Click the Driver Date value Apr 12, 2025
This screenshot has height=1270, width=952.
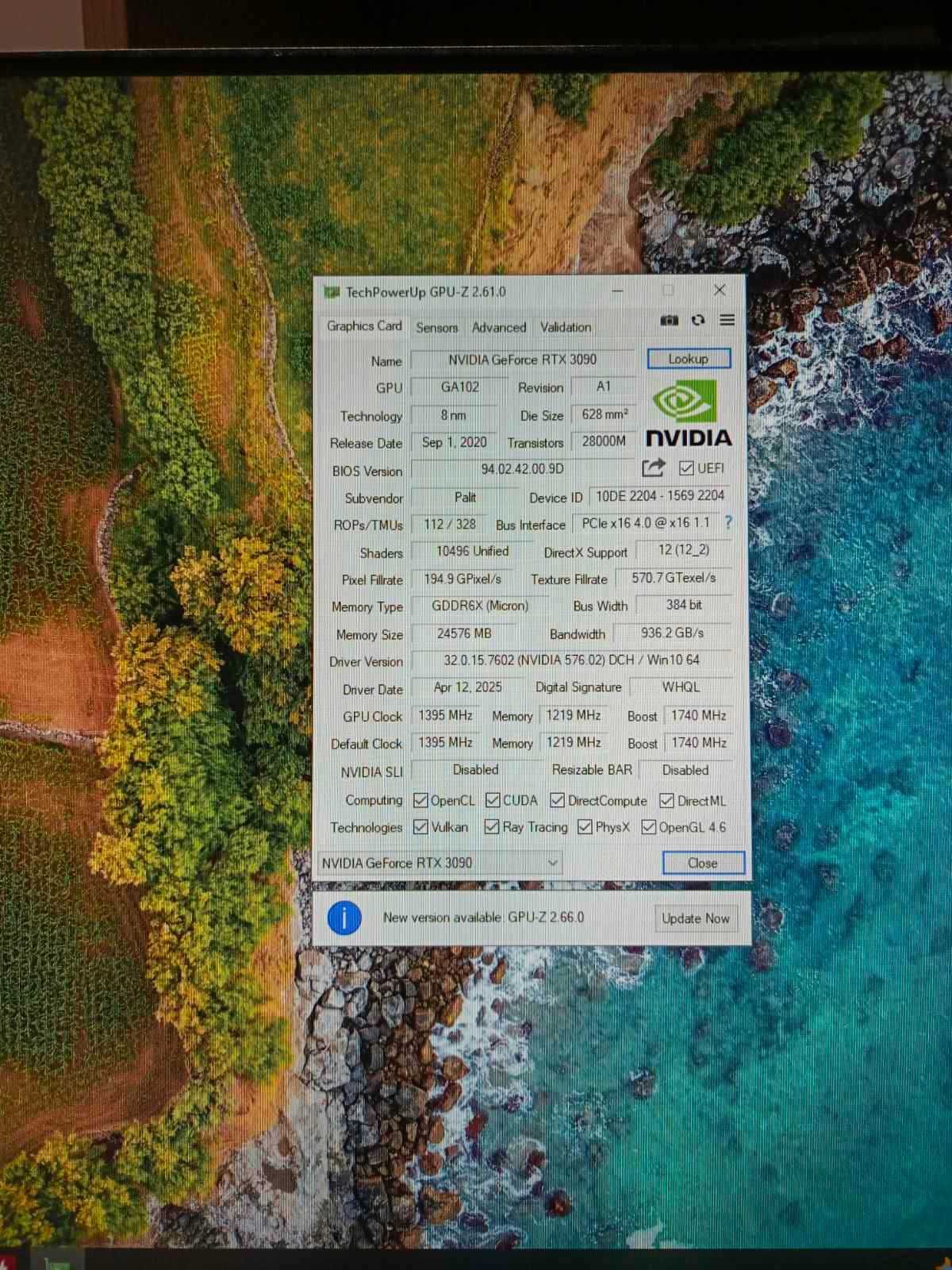click(x=467, y=688)
